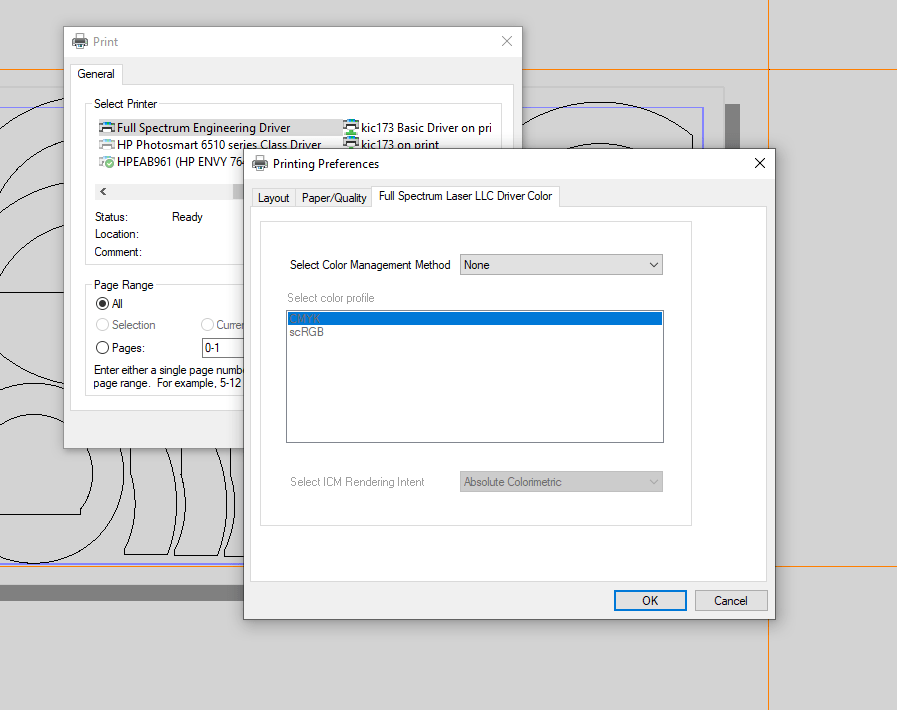
Task: Pick the HPEAB961 HP ENVY printer icon
Action: click(106, 162)
